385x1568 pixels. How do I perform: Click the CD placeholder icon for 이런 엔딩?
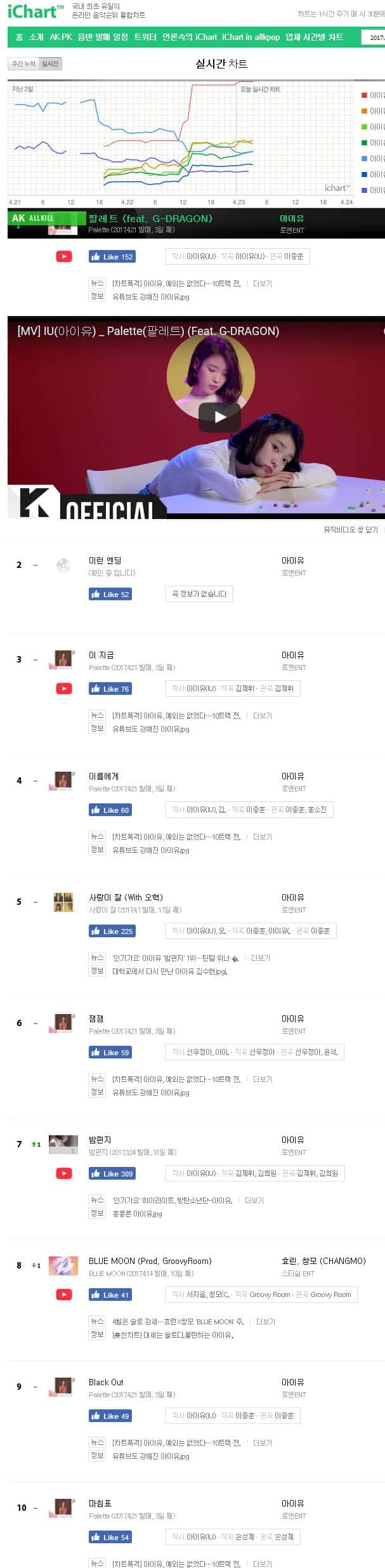63,565
